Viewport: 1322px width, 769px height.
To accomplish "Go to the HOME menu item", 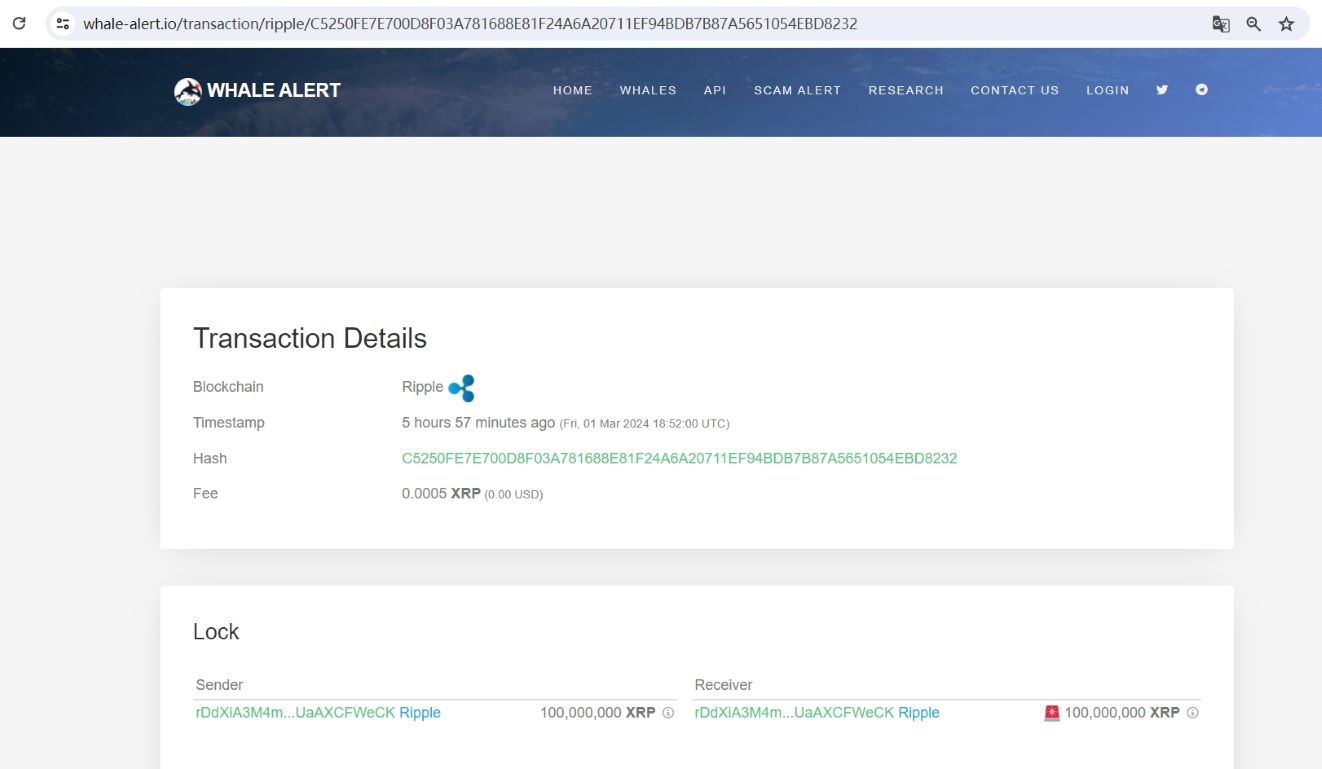I will tap(573, 90).
